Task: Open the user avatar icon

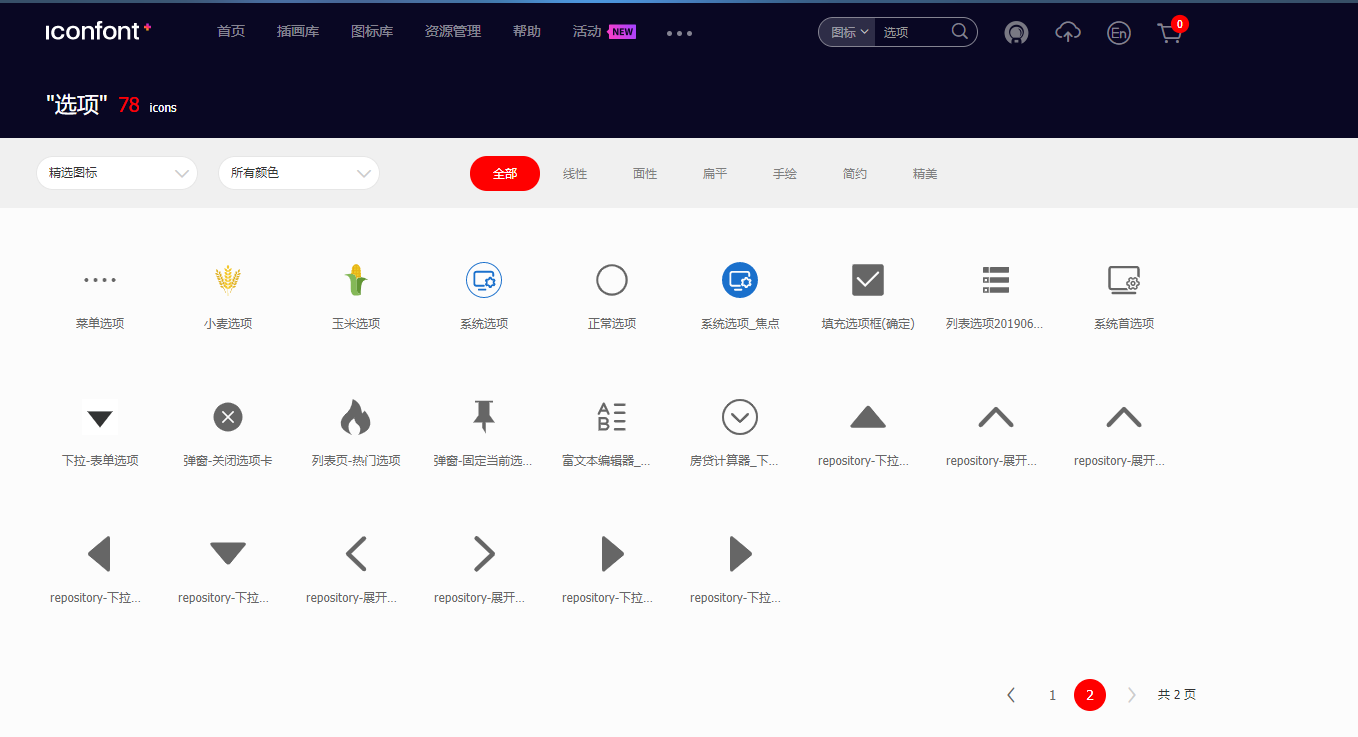Action: click(x=1017, y=33)
